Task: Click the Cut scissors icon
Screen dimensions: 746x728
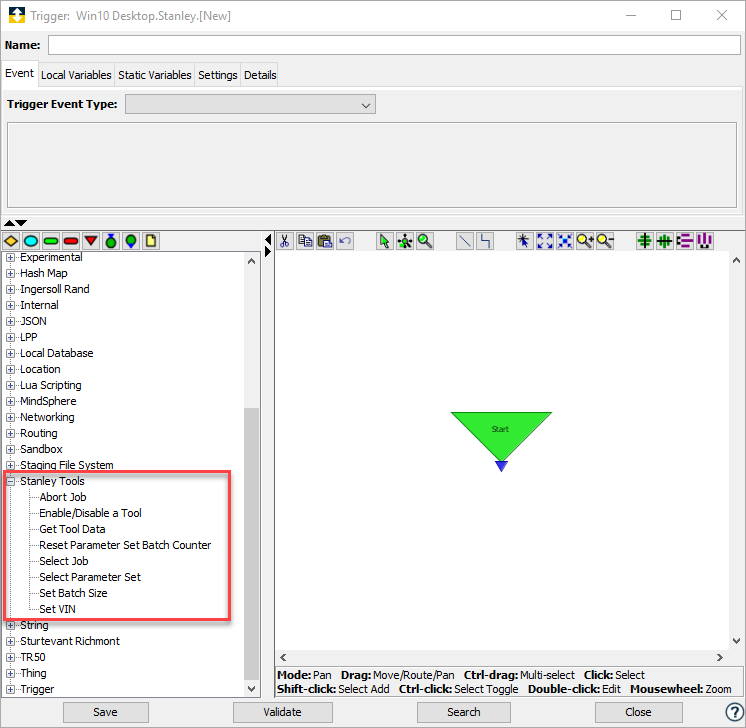Action: [285, 241]
